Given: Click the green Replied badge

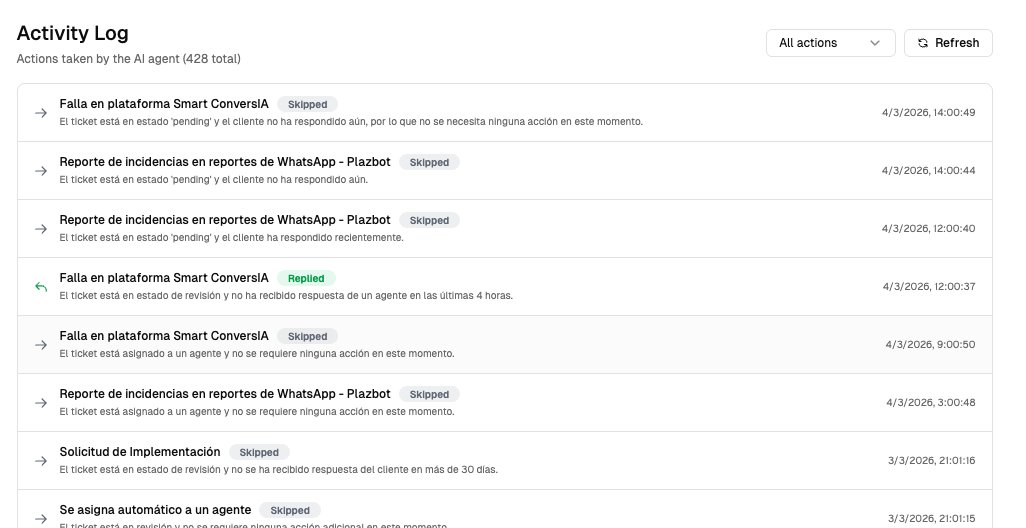Looking at the screenshot, I should 306,279.
